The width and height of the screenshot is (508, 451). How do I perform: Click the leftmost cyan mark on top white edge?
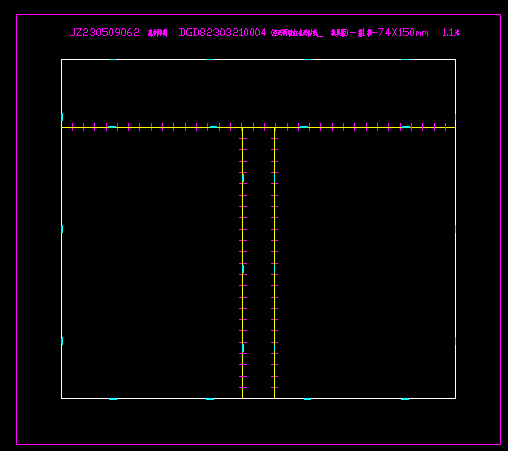(113, 60)
